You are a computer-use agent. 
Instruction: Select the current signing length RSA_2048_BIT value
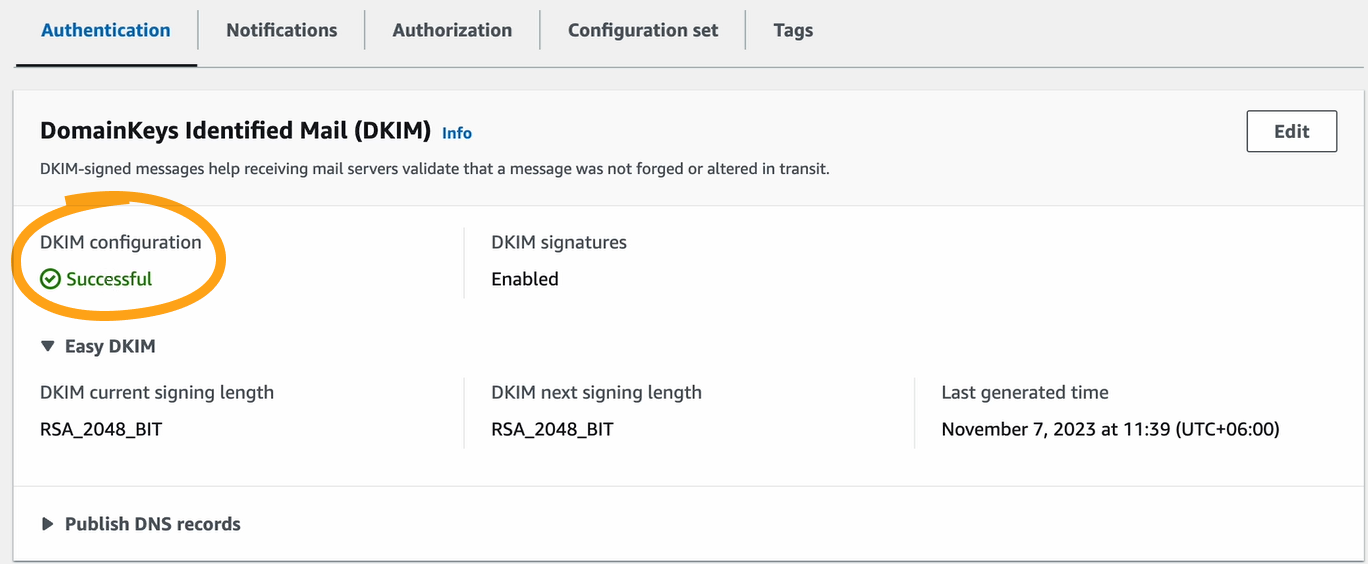click(x=101, y=430)
